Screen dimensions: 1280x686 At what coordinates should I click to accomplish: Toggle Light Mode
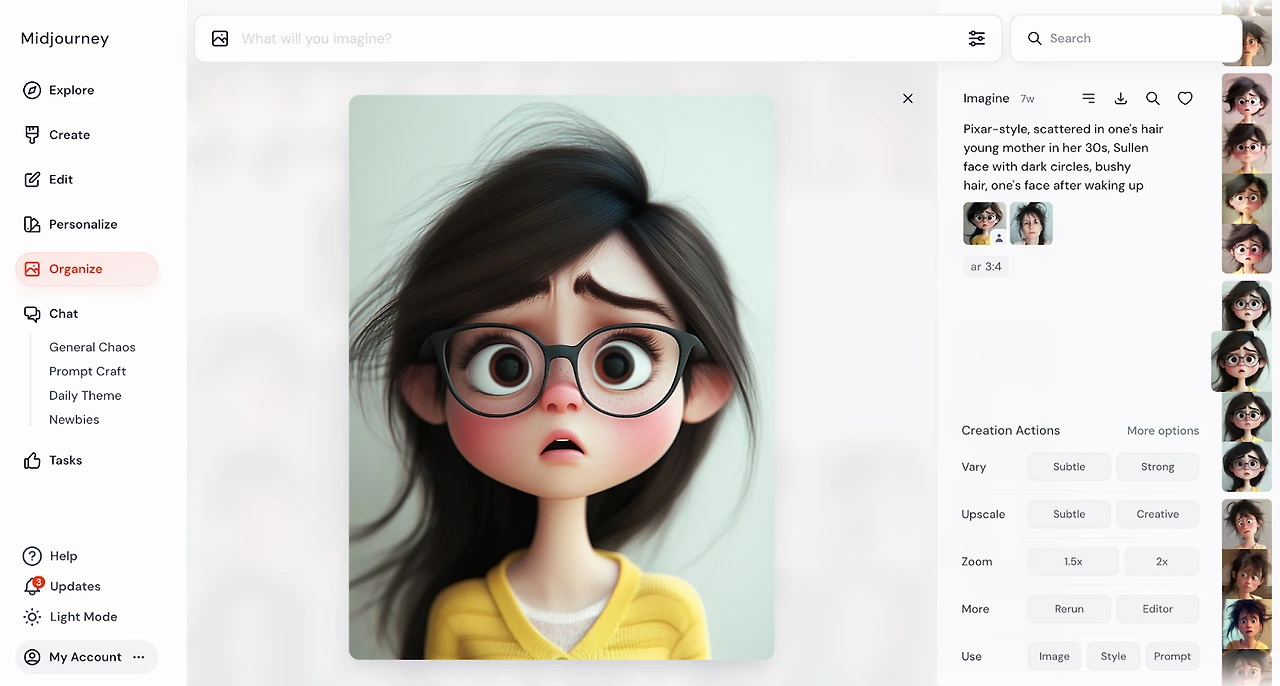(86, 617)
